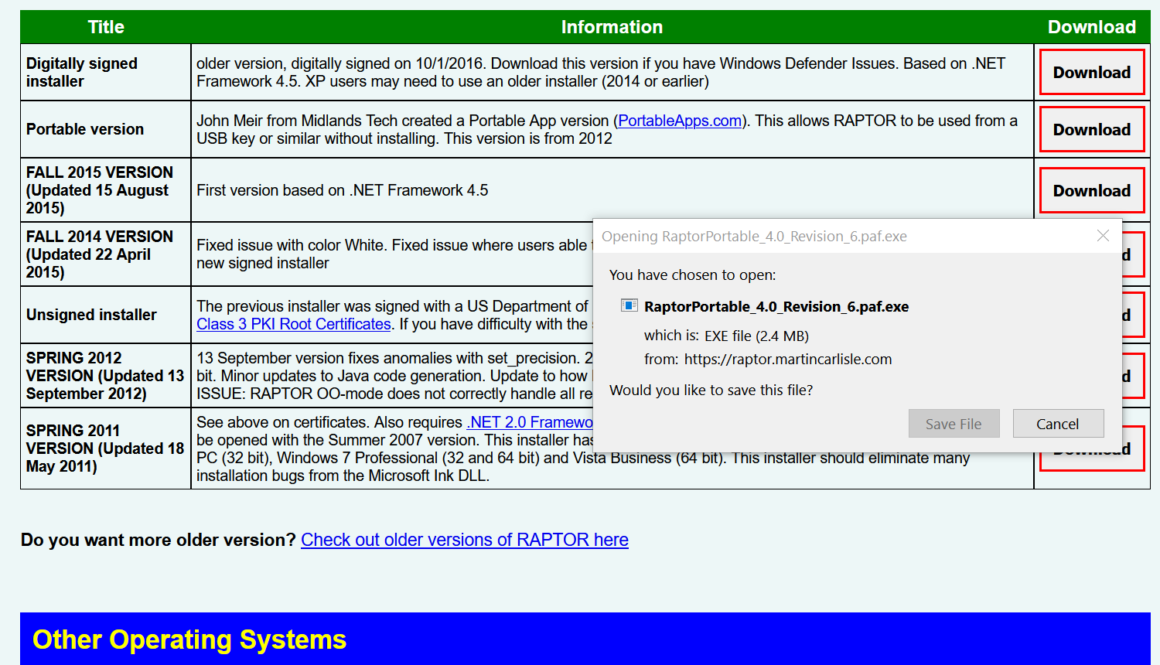Image resolution: width=1160 pixels, height=665 pixels.
Task: Click the Title column header
Action: (106, 27)
